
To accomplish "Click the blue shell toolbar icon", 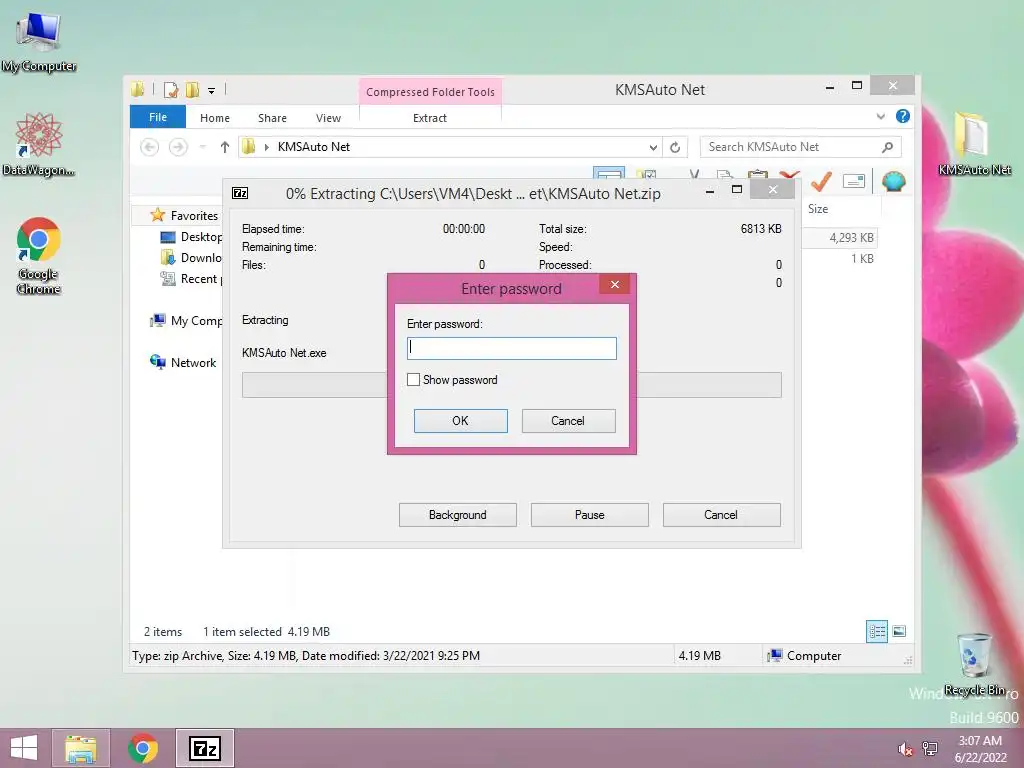I will [893, 181].
